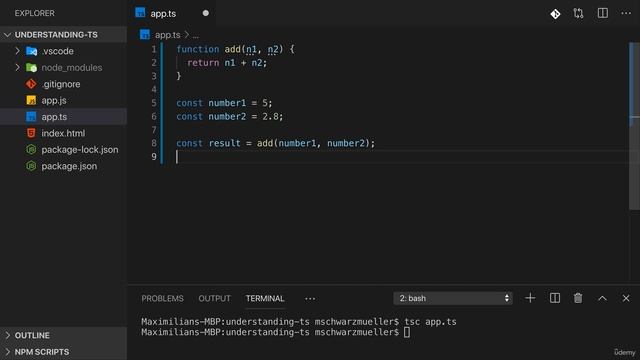The height and width of the screenshot is (360, 640).
Task: Click the unsaved dot on the app.ts tab
Action: [206, 13]
